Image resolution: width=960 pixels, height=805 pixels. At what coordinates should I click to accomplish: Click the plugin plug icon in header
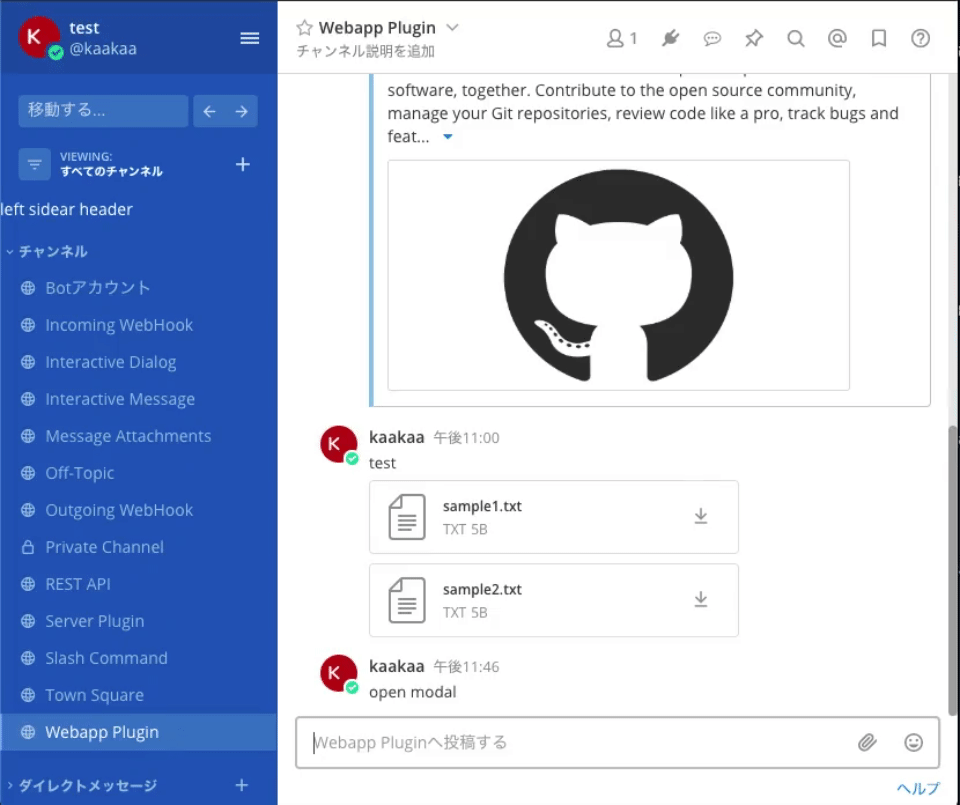670,39
